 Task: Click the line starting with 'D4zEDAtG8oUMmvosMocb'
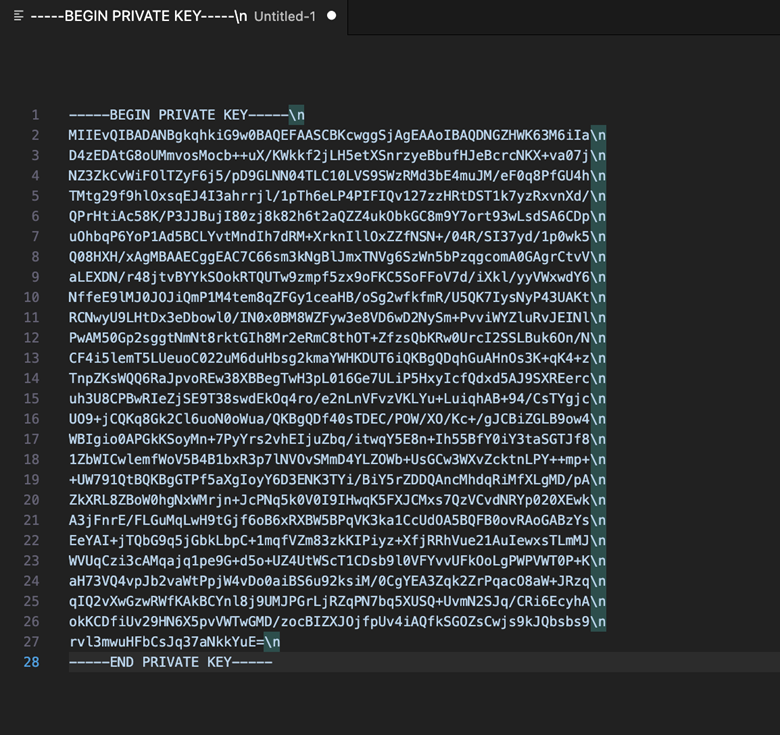[337, 156]
